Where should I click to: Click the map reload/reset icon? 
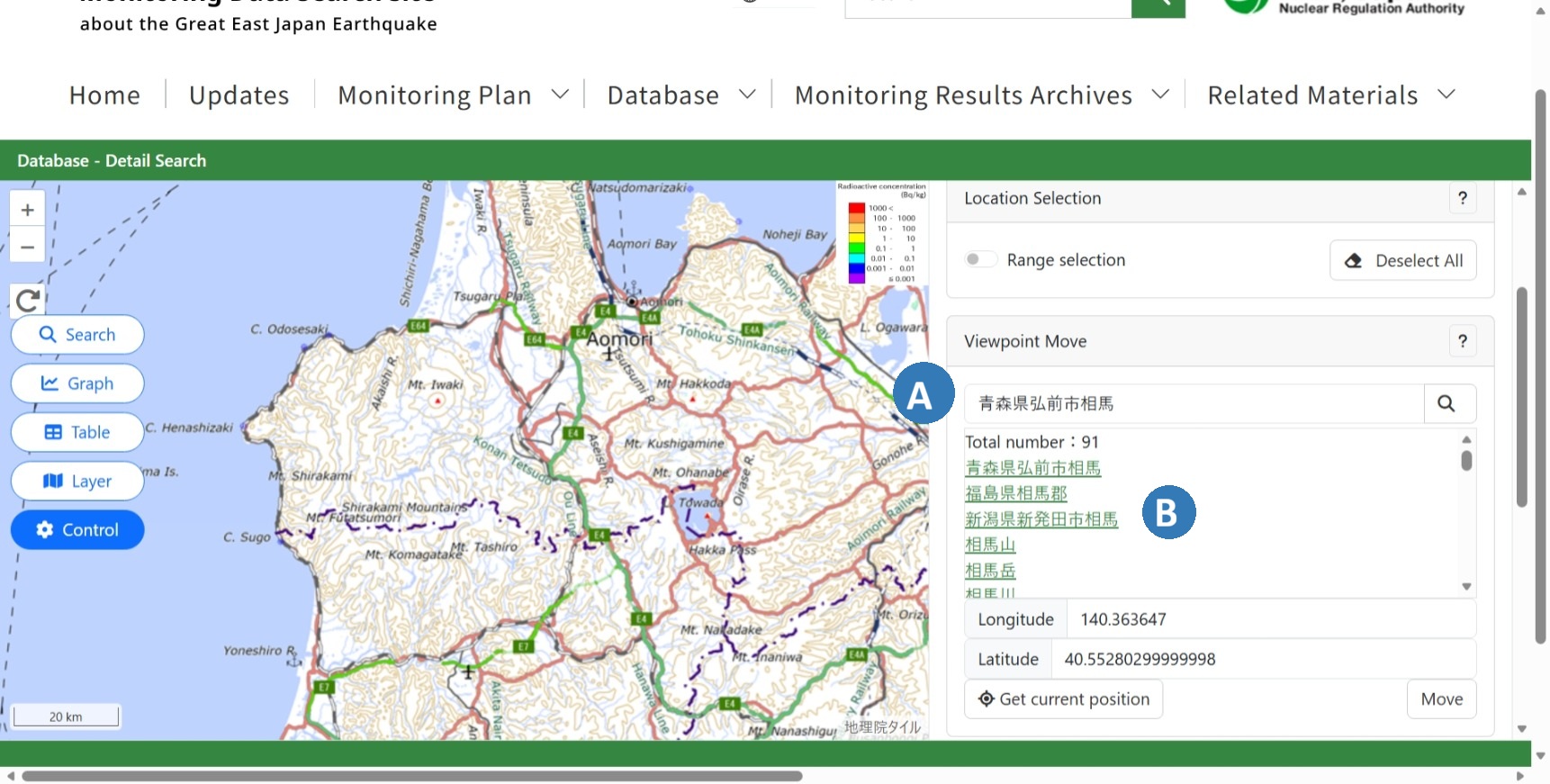click(28, 301)
